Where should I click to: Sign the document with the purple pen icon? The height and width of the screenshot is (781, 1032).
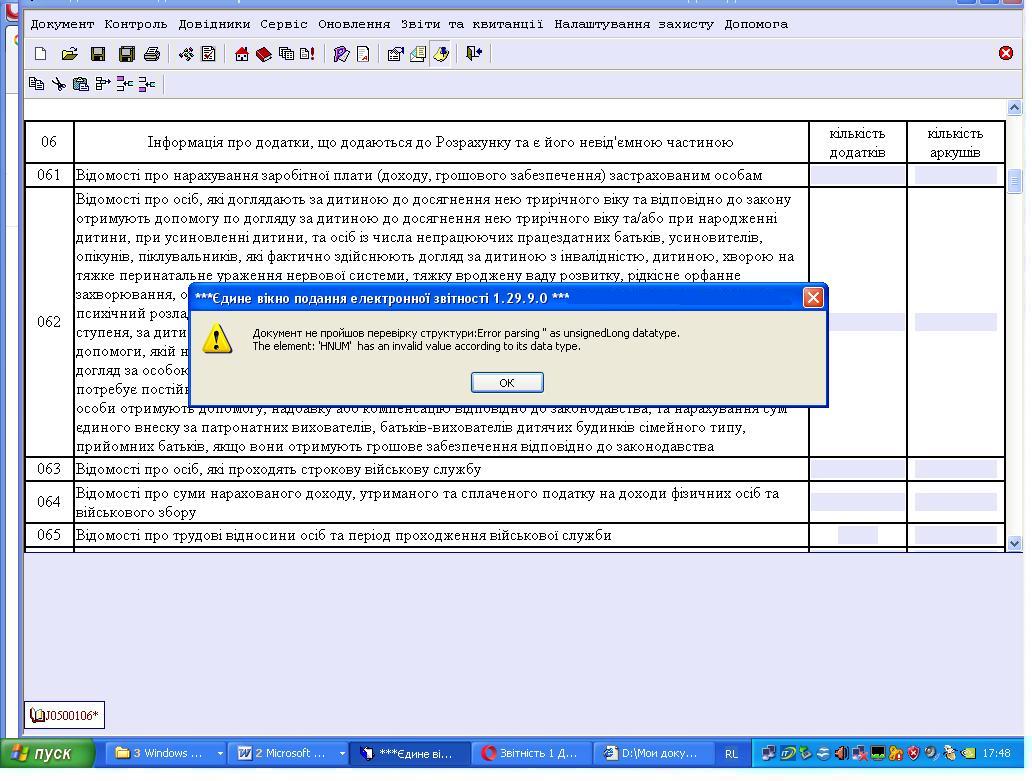point(341,54)
